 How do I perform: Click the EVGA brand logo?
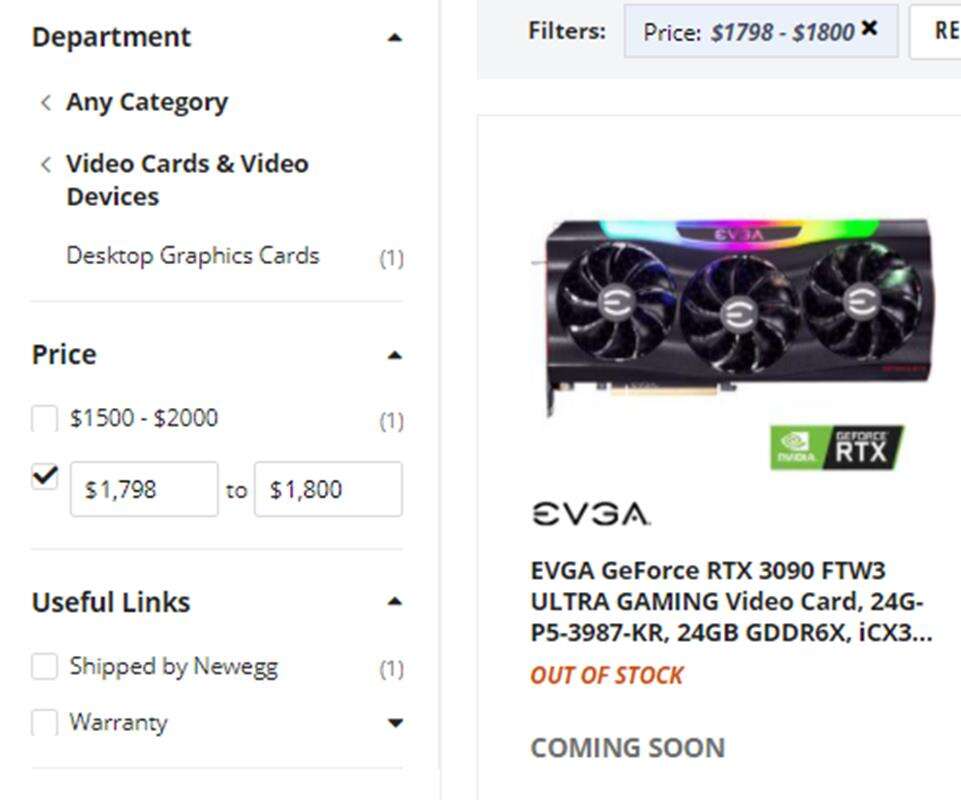tap(591, 514)
